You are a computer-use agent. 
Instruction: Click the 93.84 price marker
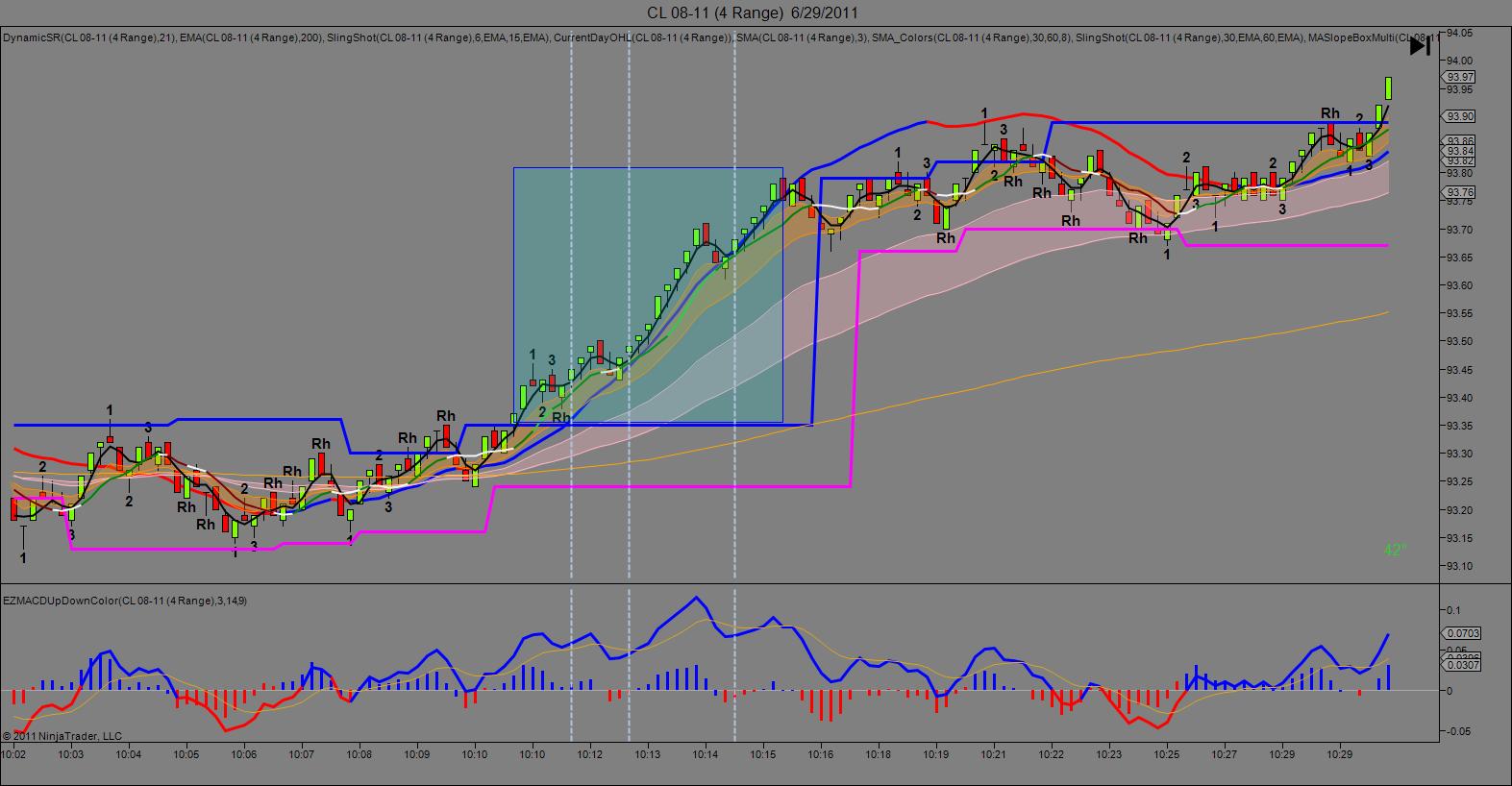1460,151
